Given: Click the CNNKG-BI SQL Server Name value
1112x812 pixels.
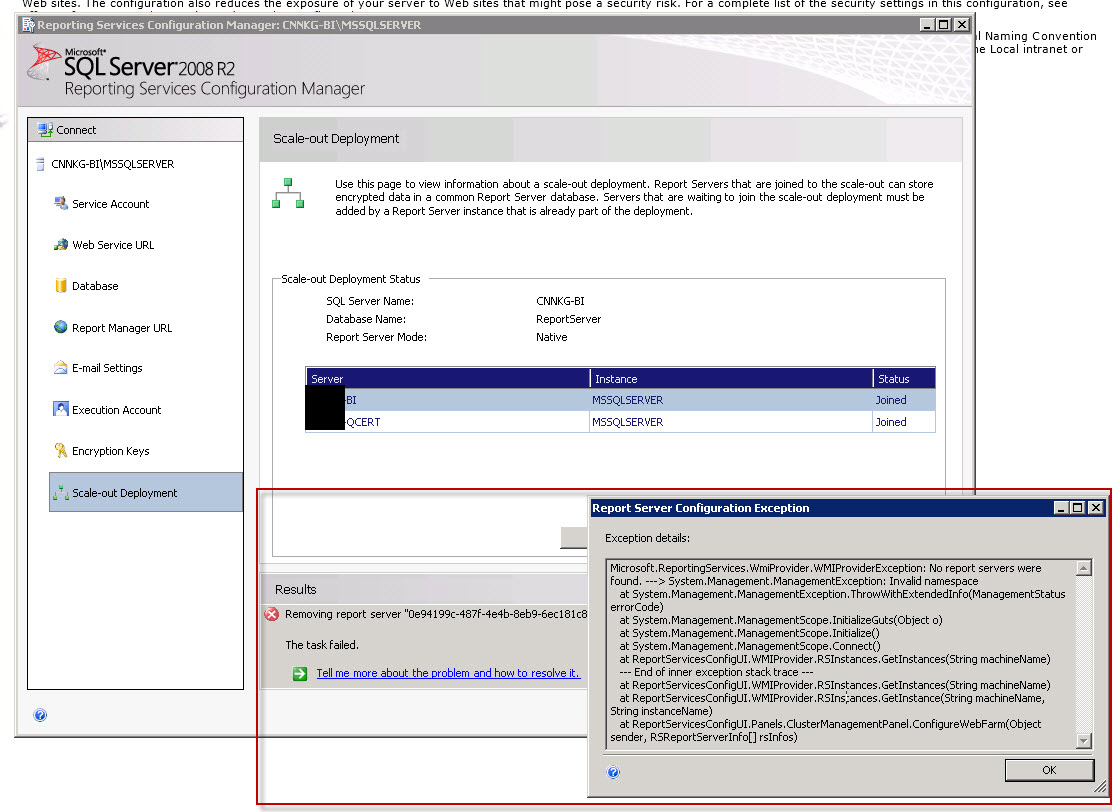Looking at the screenshot, I should (x=560, y=301).
